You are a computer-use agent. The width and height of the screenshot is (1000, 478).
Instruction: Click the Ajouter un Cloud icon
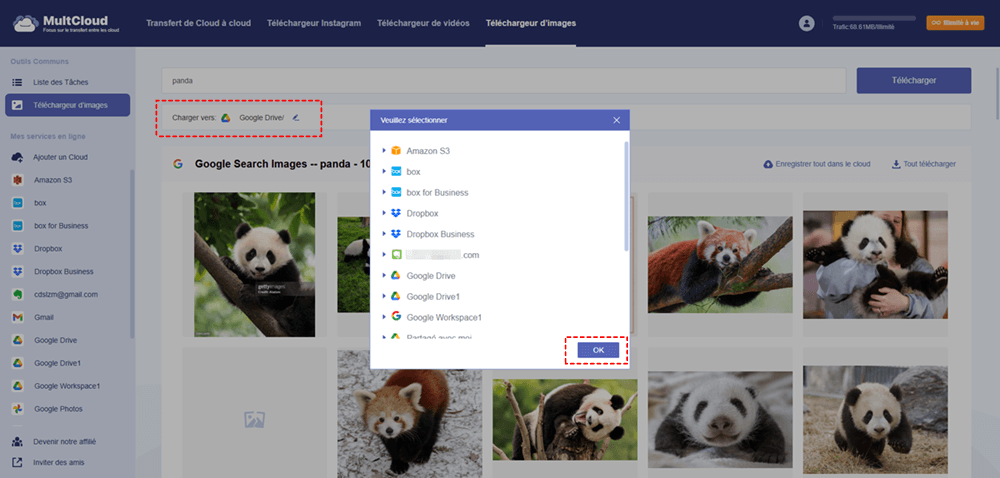click(18, 157)
